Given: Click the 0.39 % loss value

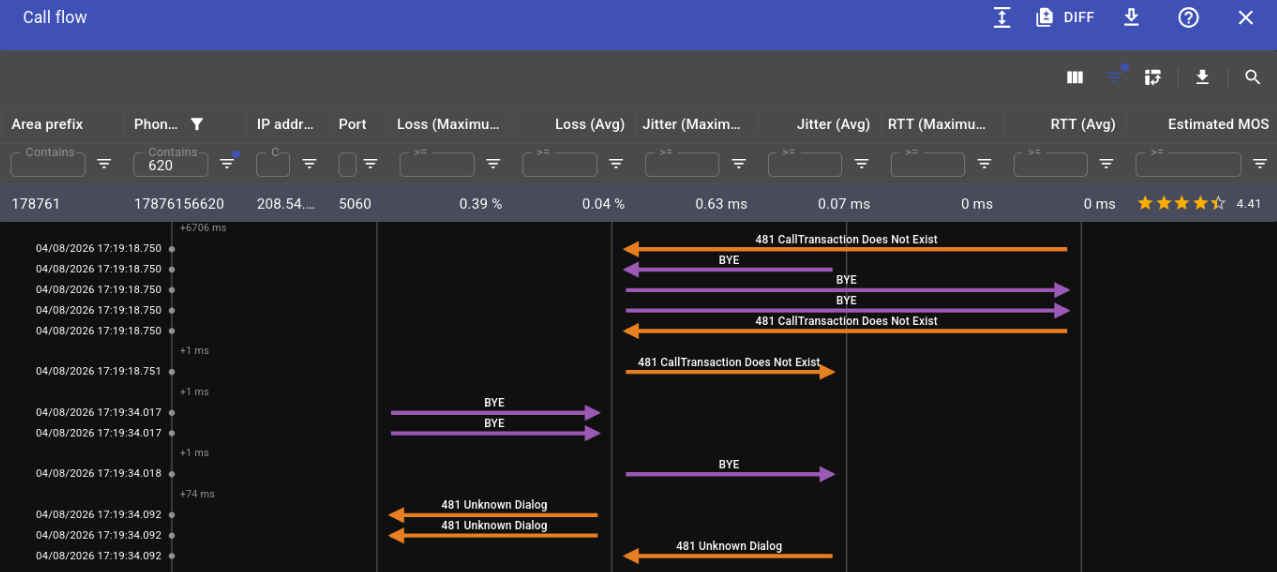Looking at the screenshot, I should [481, 203].
